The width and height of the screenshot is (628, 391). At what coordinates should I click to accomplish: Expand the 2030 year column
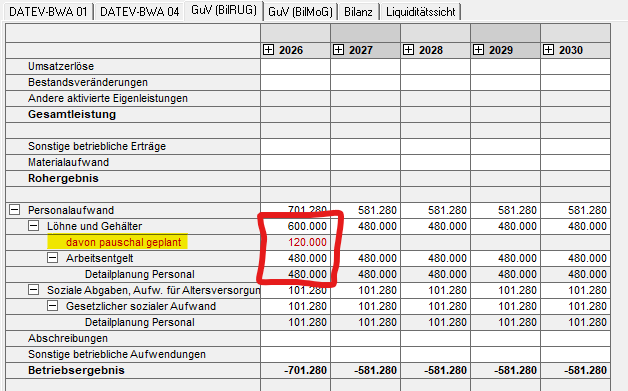549,50
